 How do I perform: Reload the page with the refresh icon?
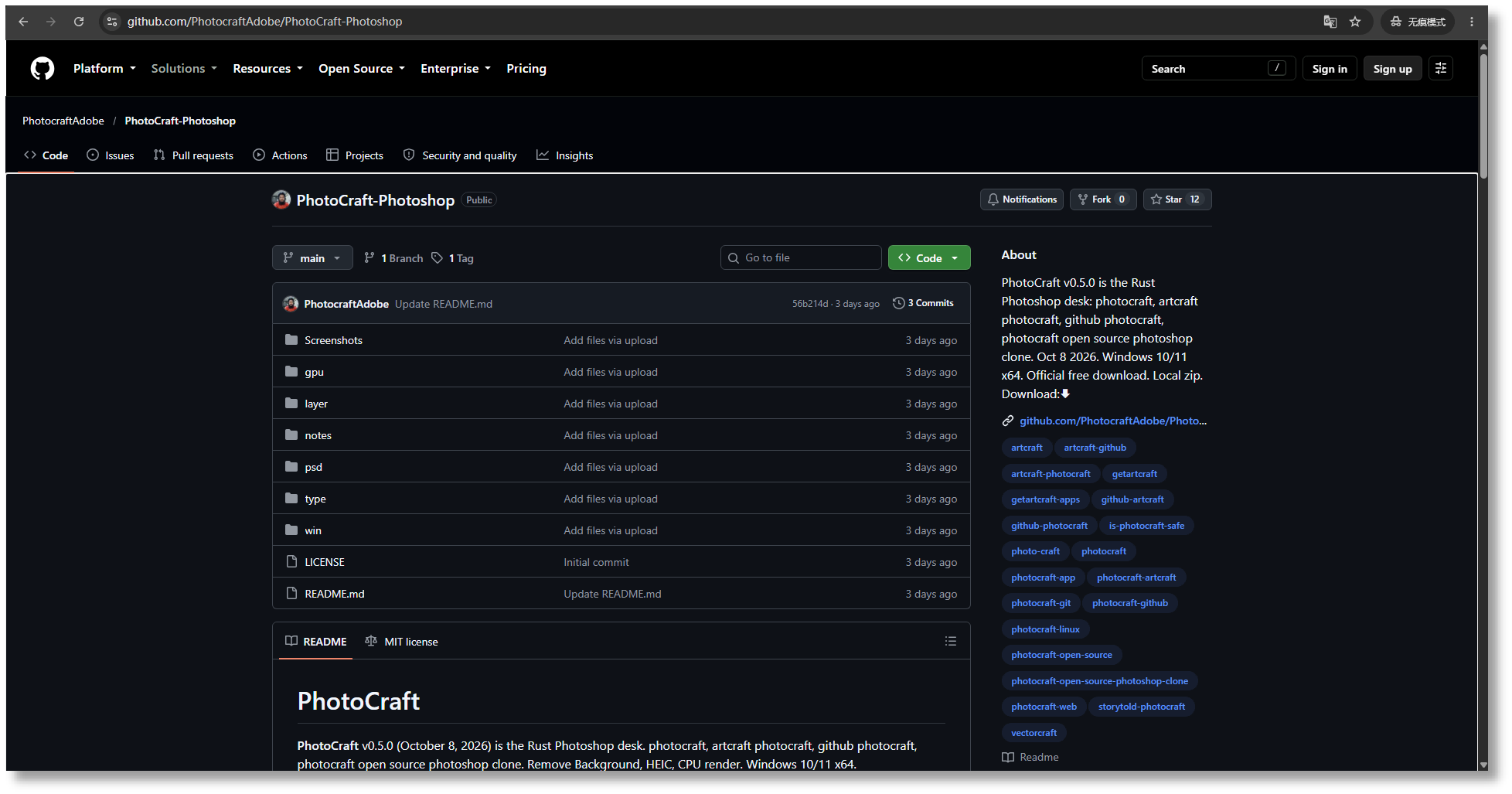(79, 22)
